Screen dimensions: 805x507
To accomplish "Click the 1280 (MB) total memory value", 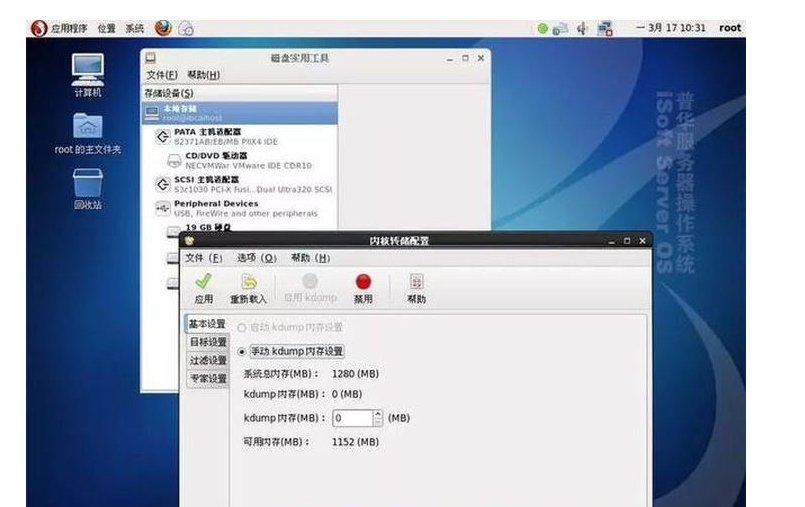I will (x=355, y=374).
